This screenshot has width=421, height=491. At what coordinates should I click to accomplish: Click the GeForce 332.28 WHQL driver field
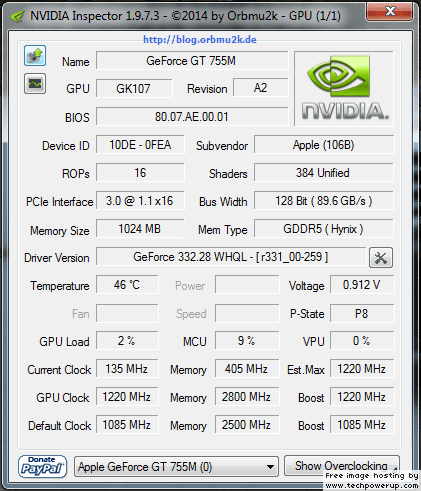231,257
